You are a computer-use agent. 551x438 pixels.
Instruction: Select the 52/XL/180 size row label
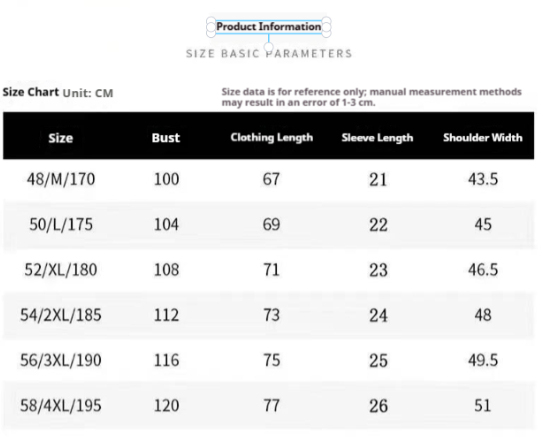click(61, 270)
